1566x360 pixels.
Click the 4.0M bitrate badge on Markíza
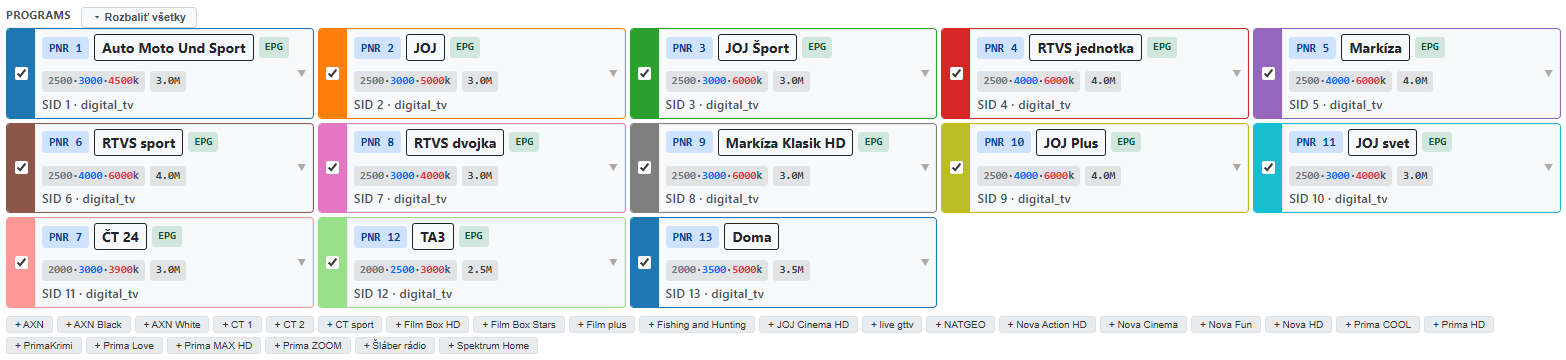[x=1415, y=82]
